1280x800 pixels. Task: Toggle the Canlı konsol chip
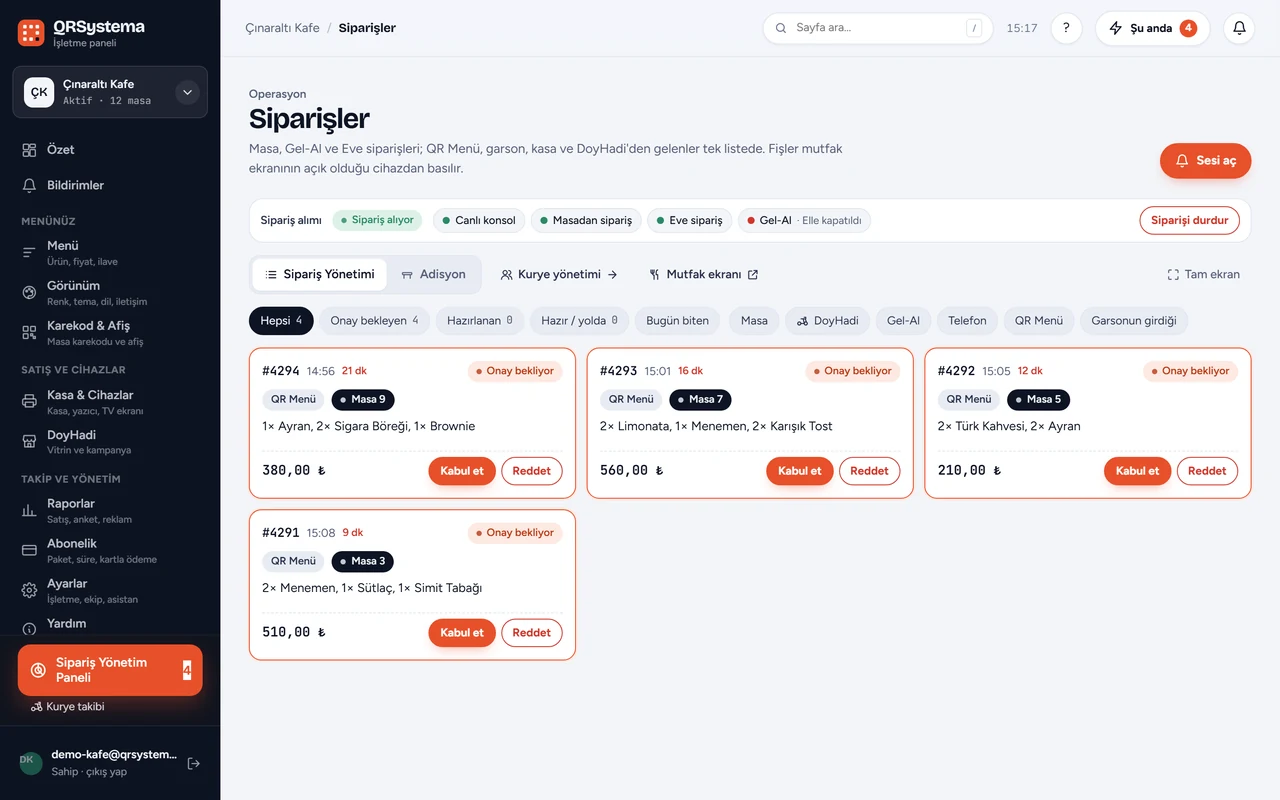tap(480, 220)
